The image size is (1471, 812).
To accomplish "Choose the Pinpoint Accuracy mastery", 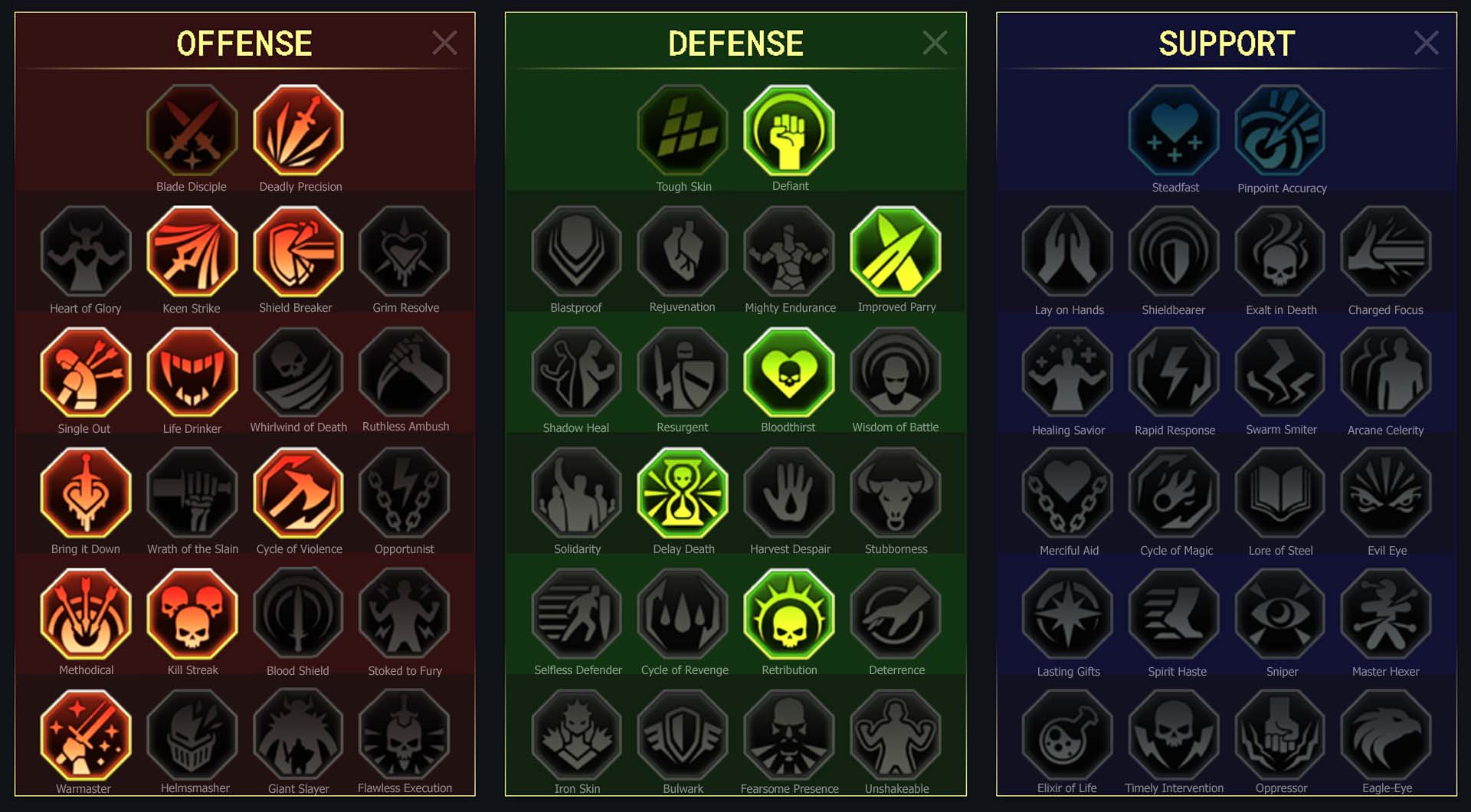I will click(x=1280, y=130).
